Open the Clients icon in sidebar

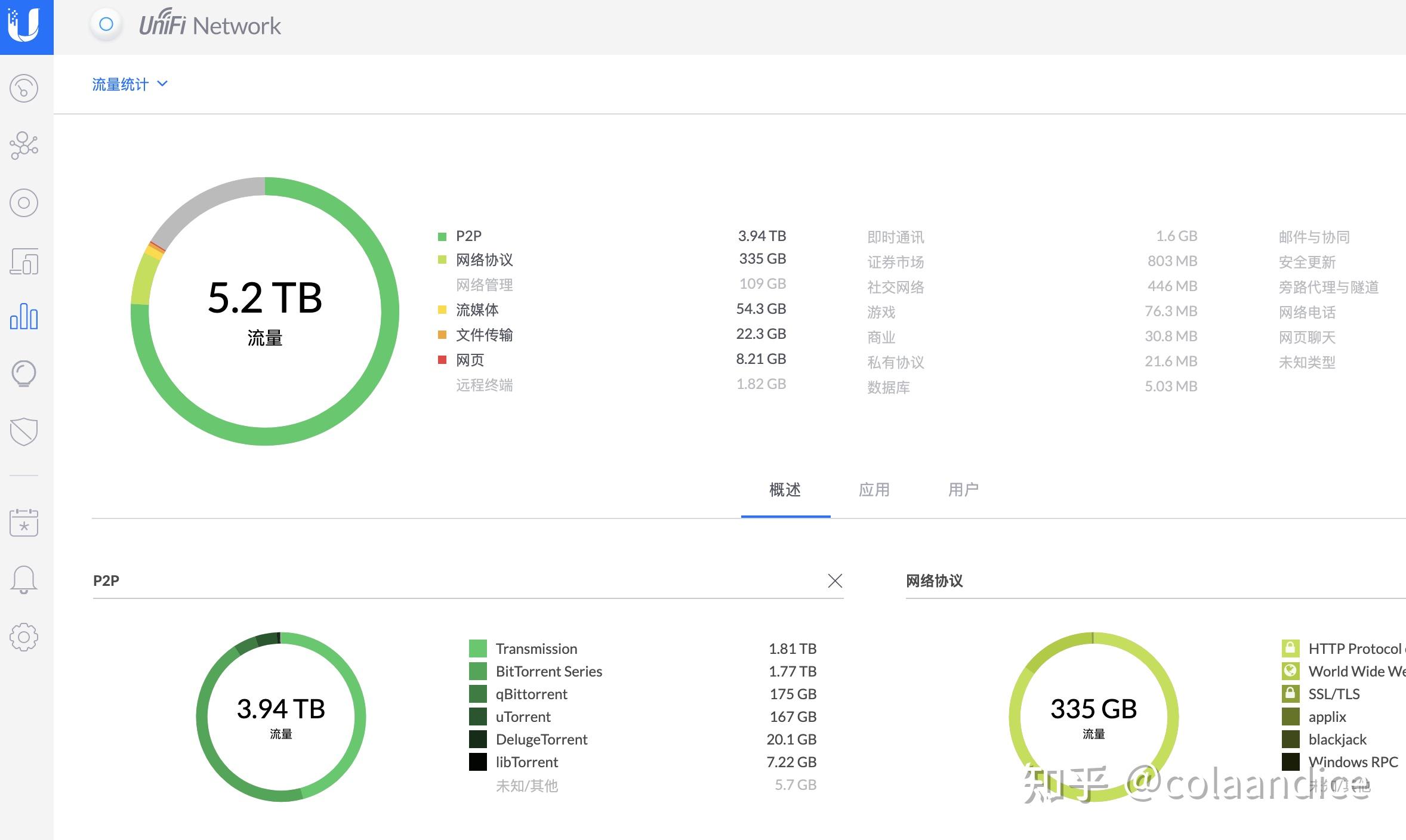(x=24, y=261)
